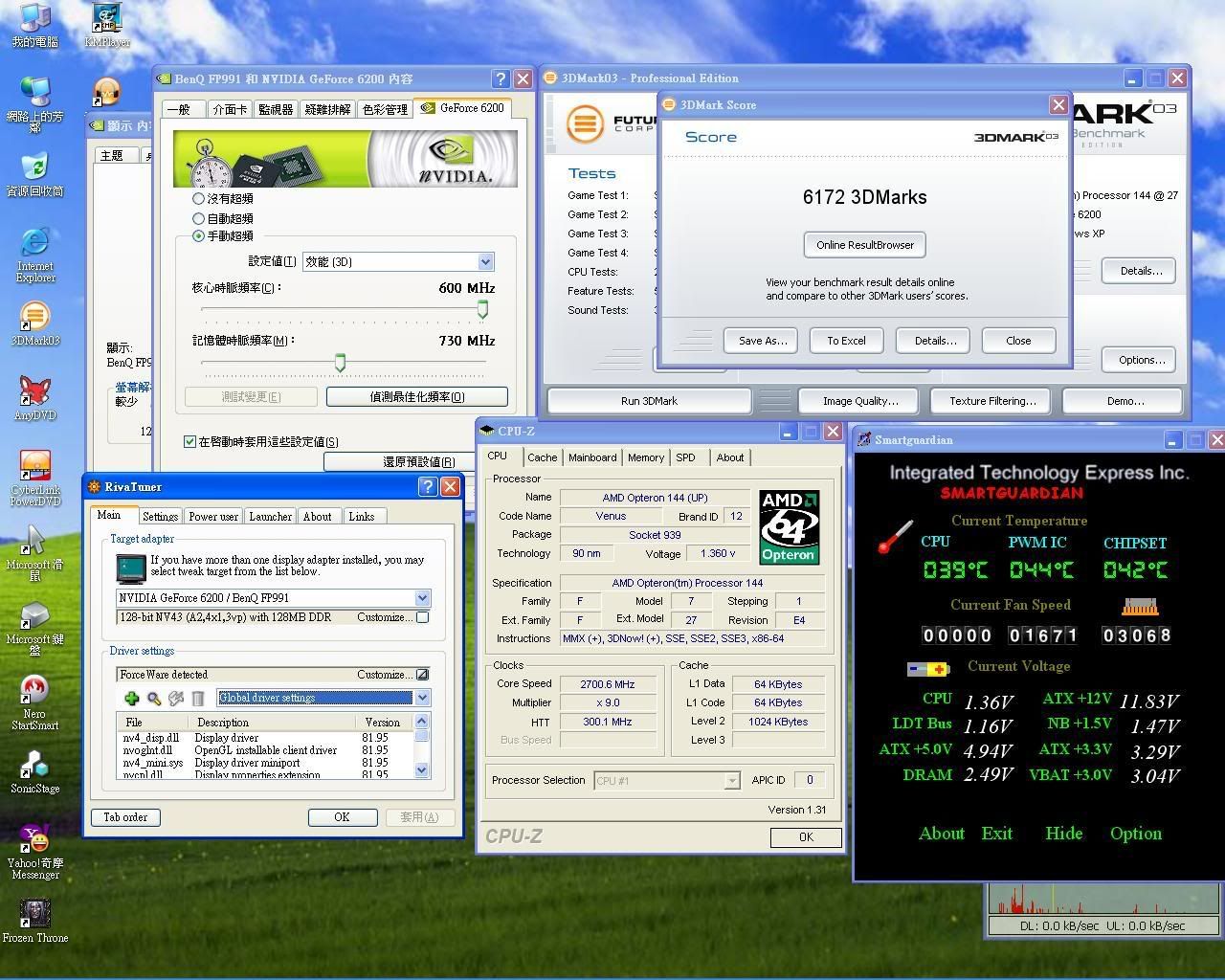Click RivaTuner wrench edit icon

(176, 698)
